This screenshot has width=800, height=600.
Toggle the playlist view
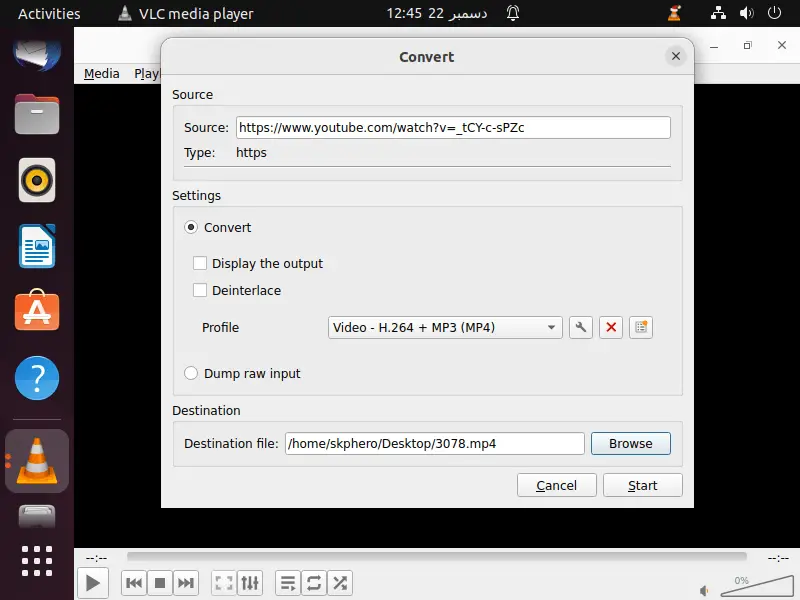click(x=288, y=583)
